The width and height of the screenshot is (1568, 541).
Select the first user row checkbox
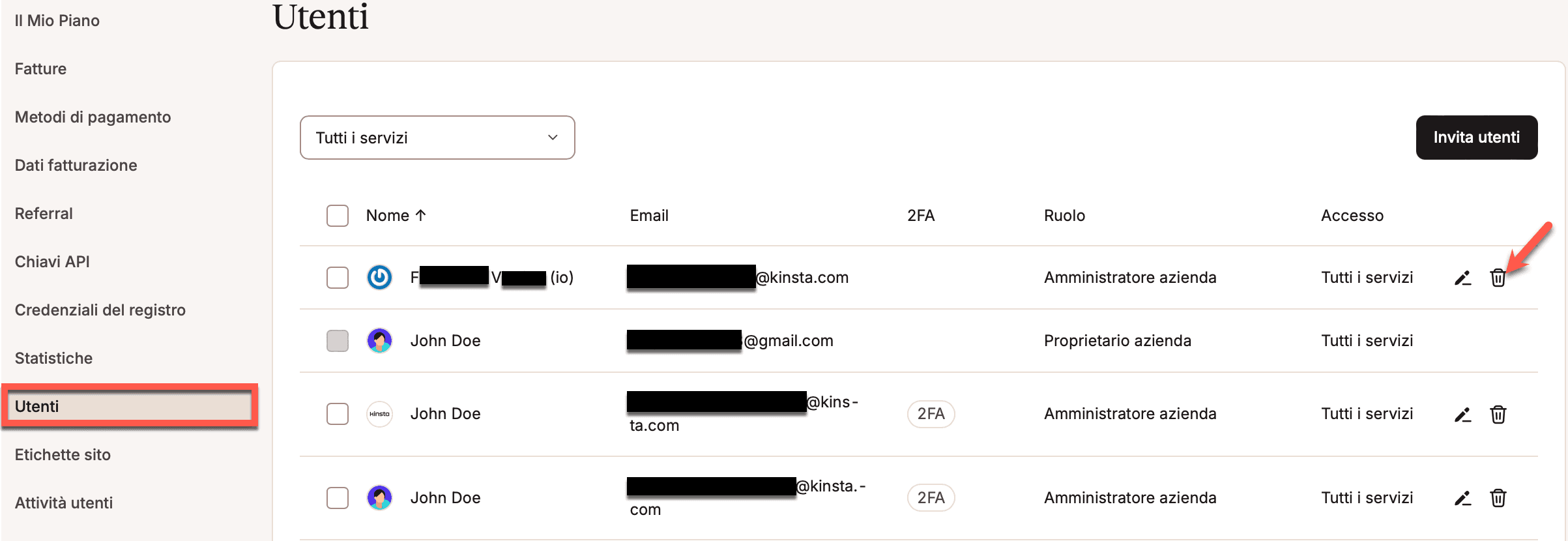338,277
